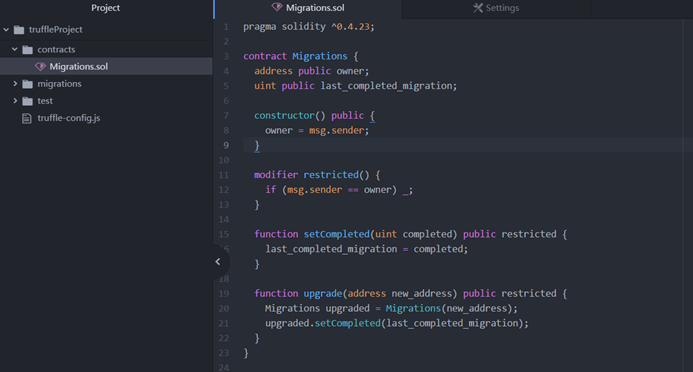This screenshot has height=372, width=693.
Task: Select the Project panel header
Action: (106, 8)
